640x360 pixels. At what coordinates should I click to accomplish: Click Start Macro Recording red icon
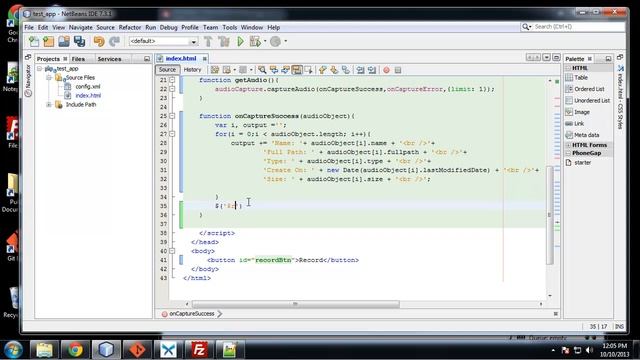pyautogui.click(x=386, y=70)
